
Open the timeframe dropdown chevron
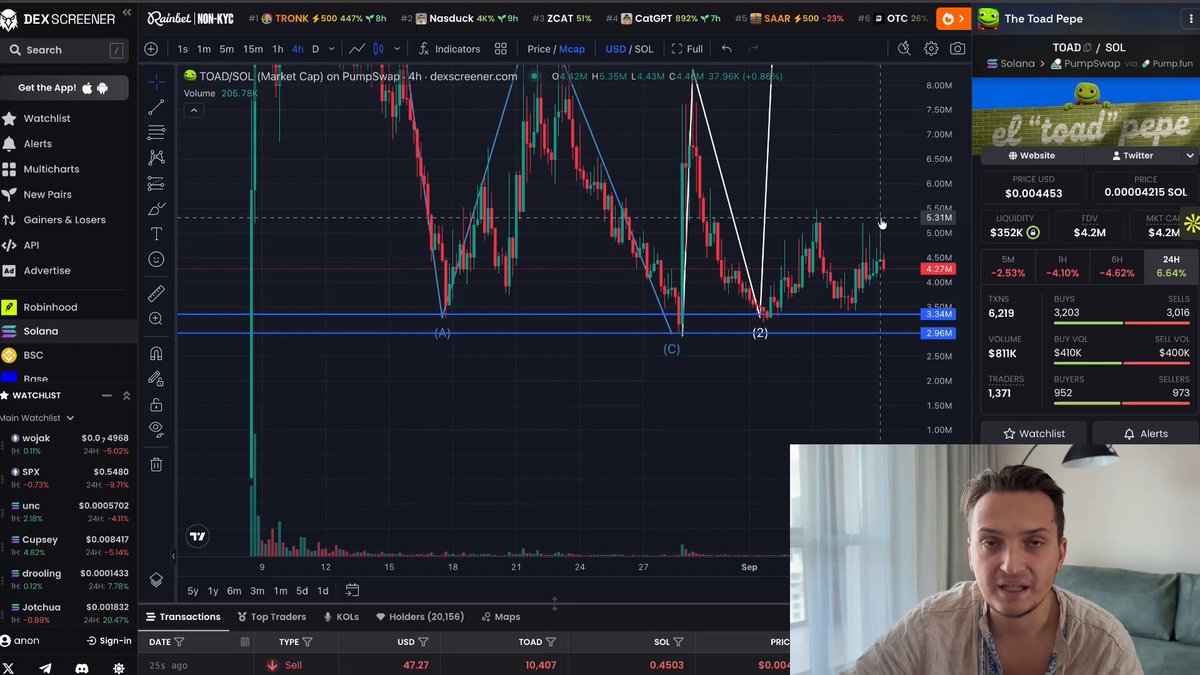(332, 49)
